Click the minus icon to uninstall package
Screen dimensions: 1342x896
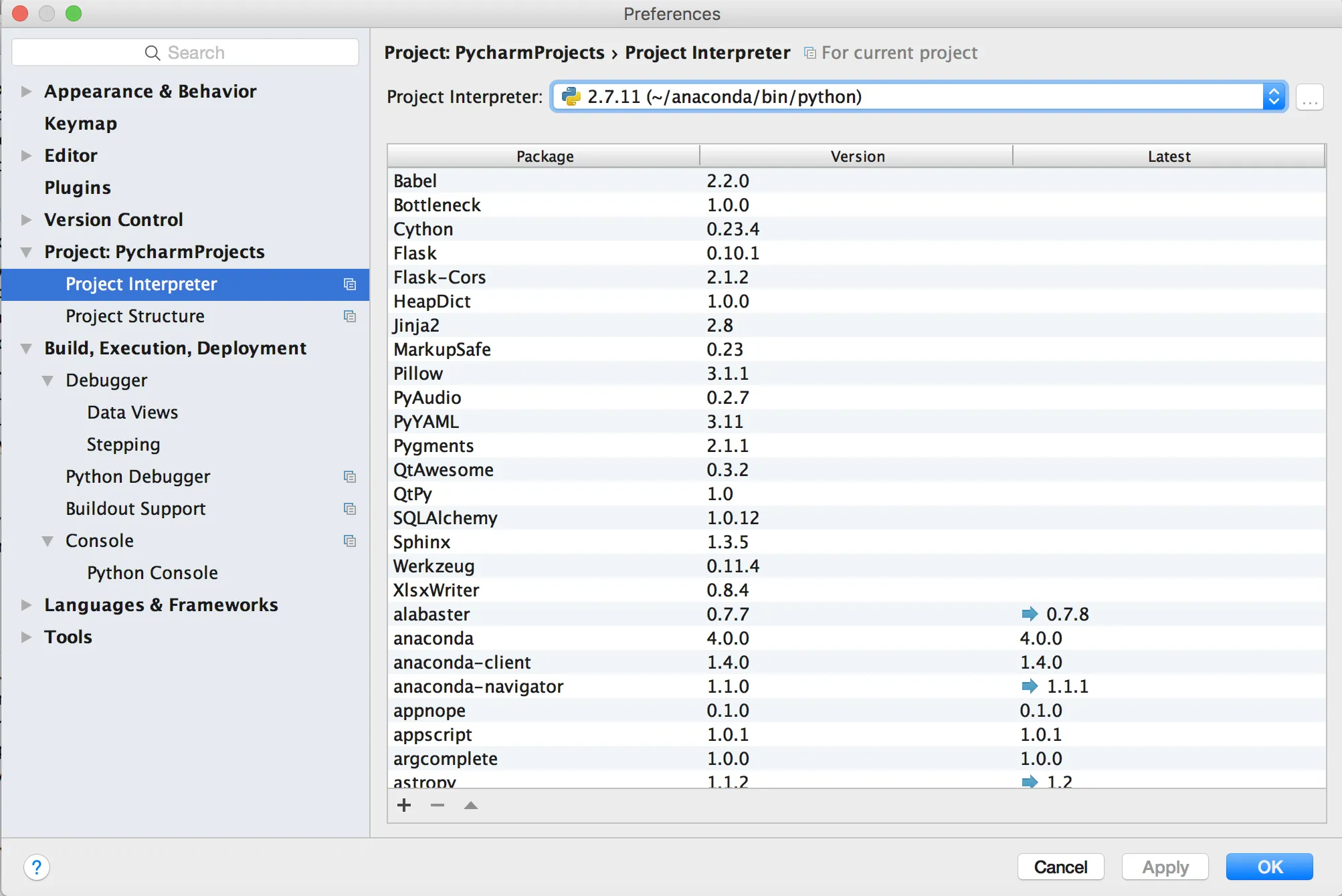(438, 805)
